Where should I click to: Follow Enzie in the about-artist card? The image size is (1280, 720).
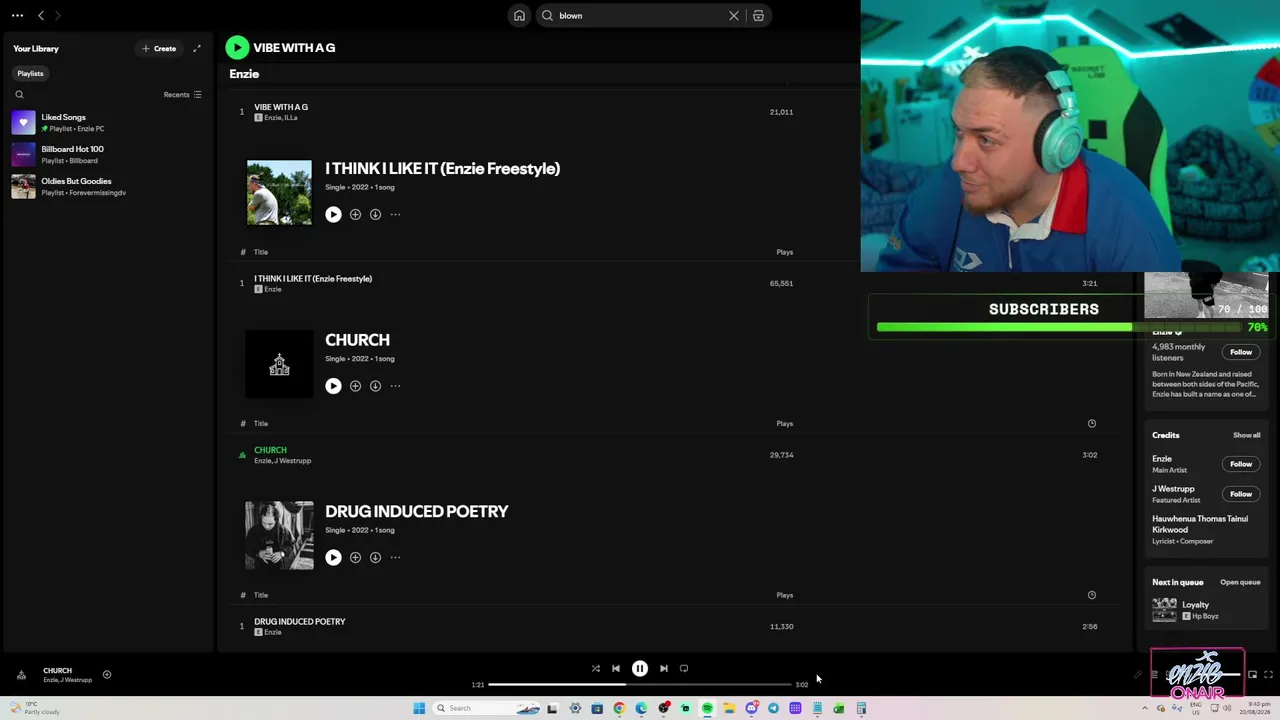(x=1241, y=352)
